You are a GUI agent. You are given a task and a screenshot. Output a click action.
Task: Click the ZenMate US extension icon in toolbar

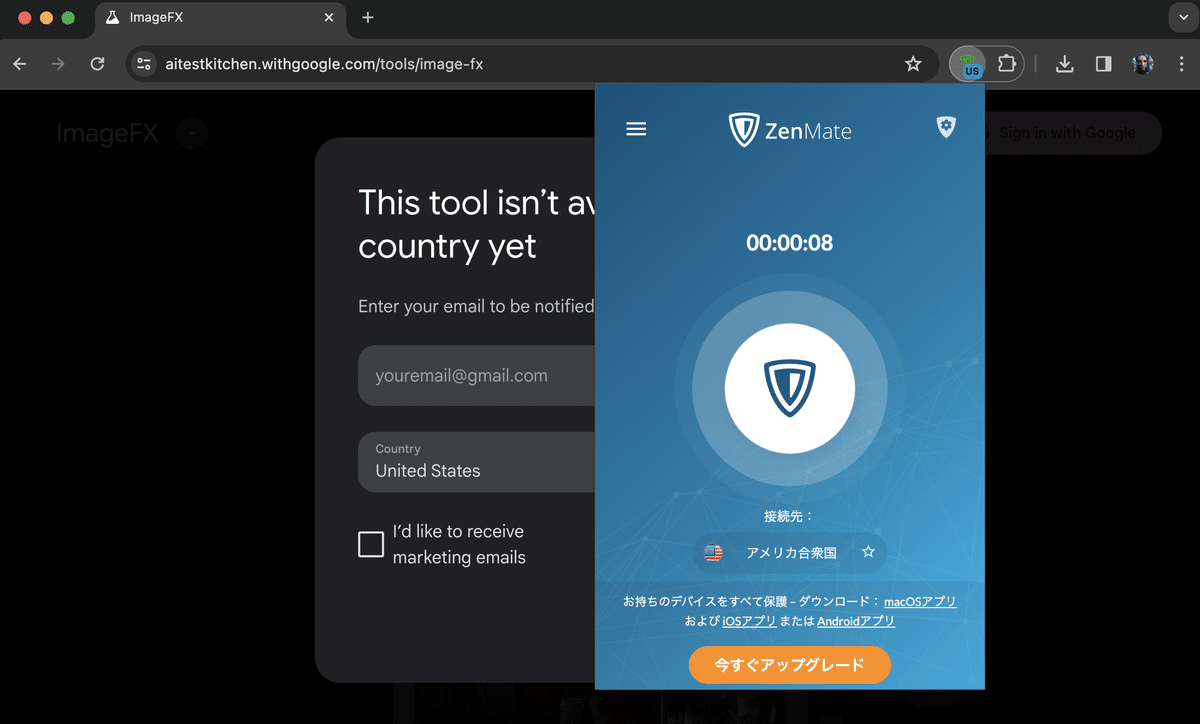point(970,63)
